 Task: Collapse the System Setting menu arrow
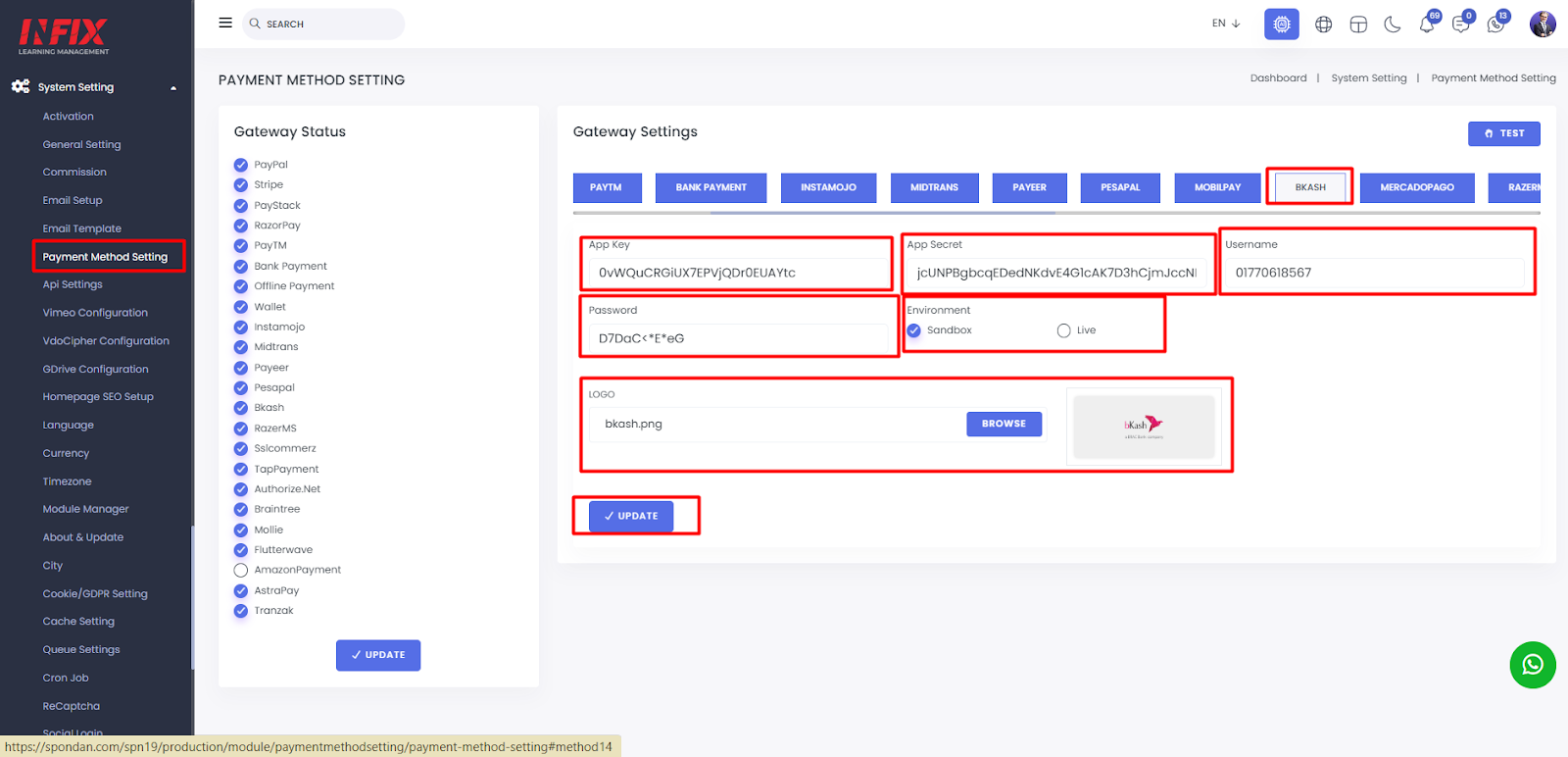[x=173, y=88]
